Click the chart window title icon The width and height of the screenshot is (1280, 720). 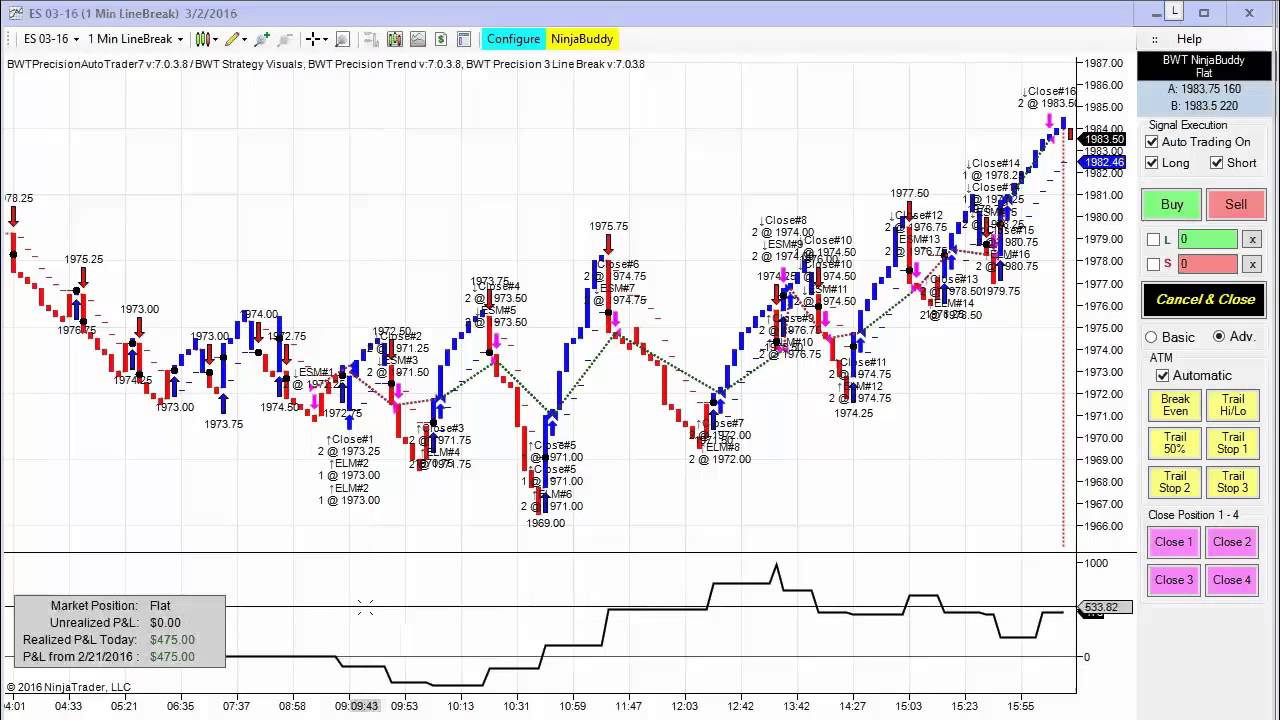pos(14,12)
